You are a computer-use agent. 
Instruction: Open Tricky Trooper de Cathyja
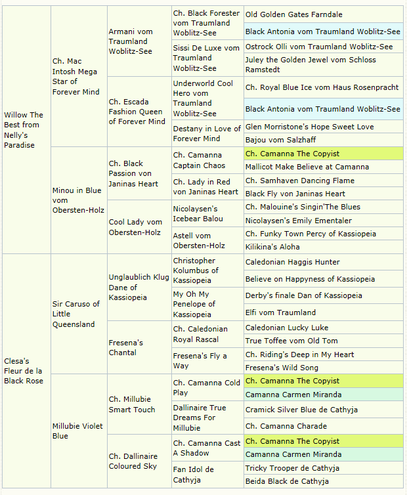coord(292,468)
